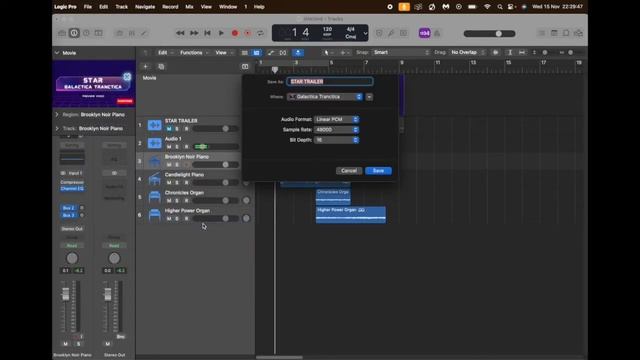Click the Audio 1 track icon
Screen dimensions: 640x360
point(154,143)
